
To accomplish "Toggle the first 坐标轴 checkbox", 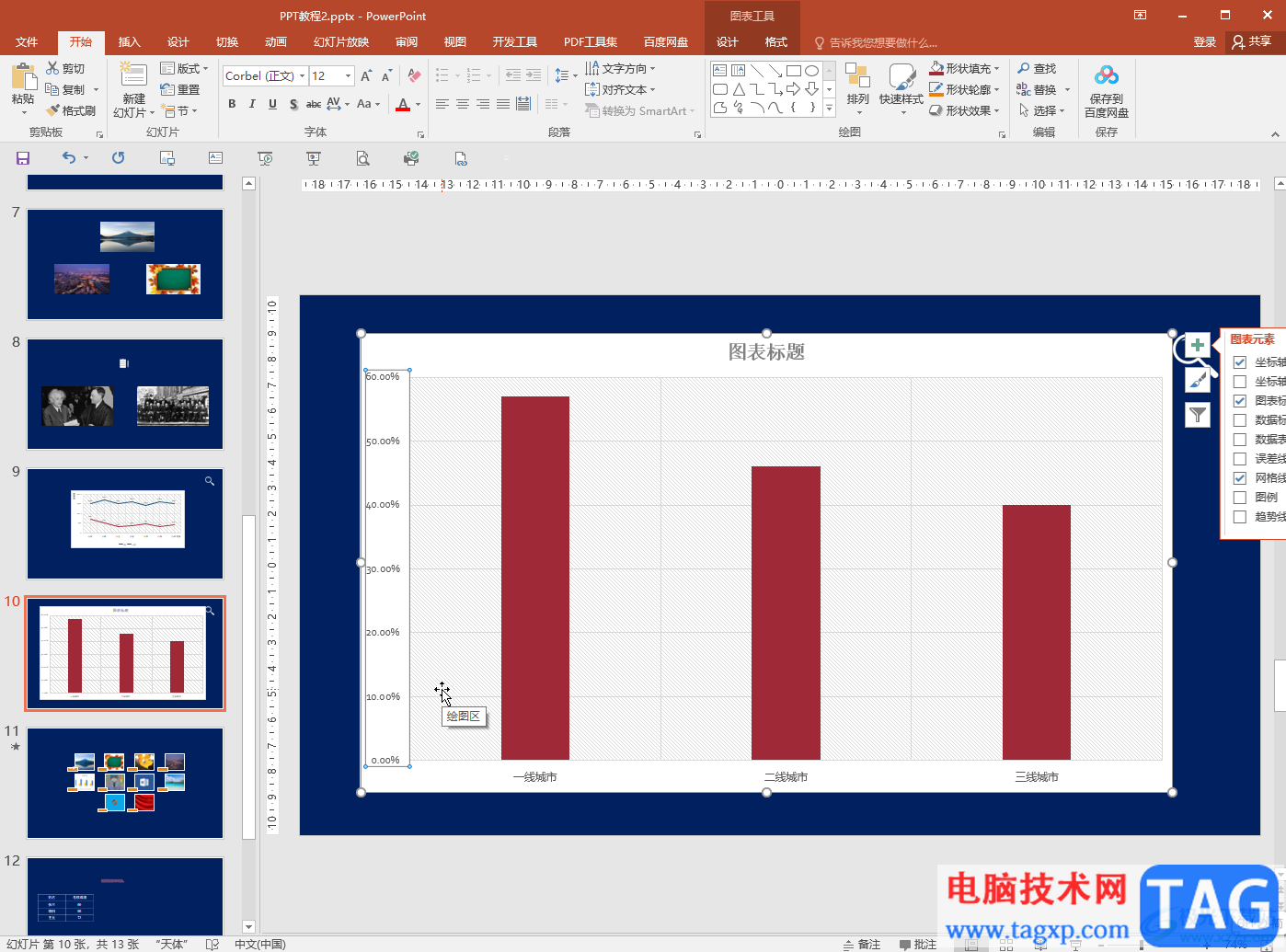I will click(1240, 362).
